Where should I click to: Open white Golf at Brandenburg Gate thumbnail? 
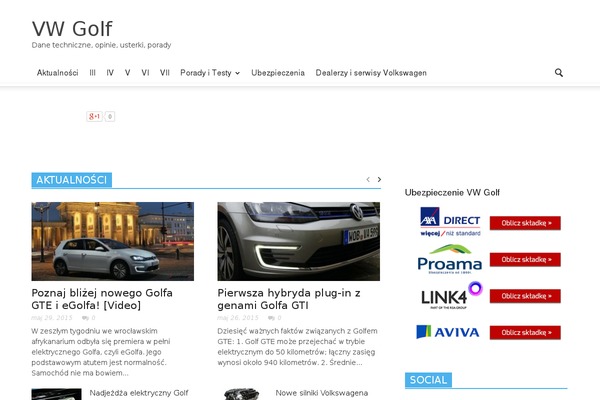tap(112, 242)
